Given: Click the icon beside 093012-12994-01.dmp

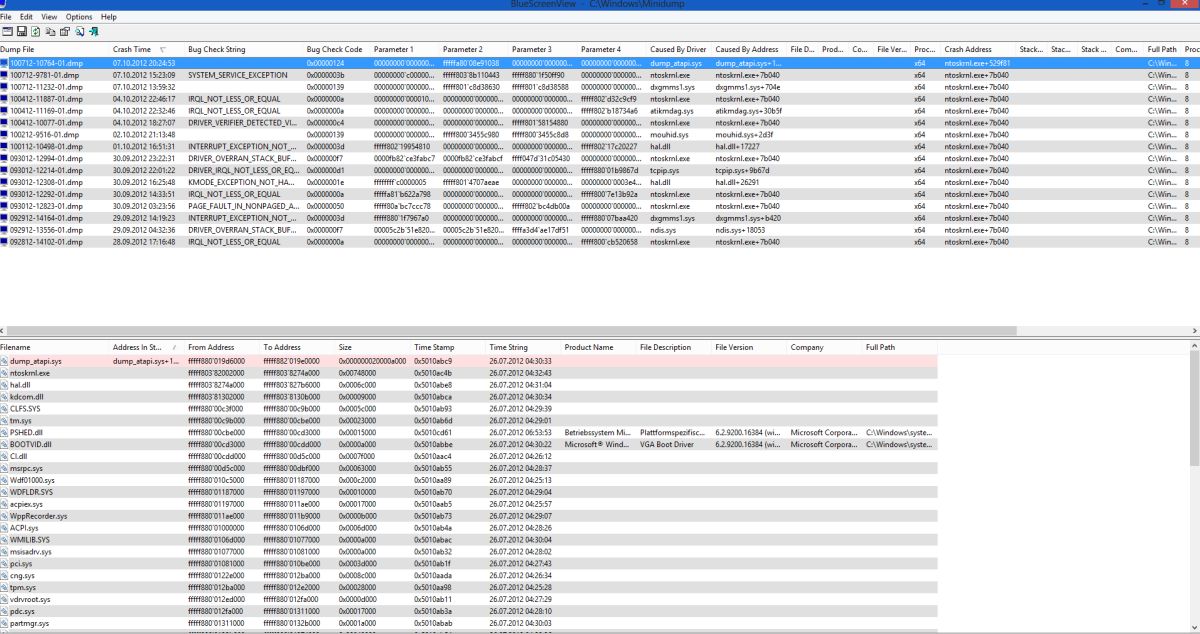Looking at the screenshot, I should pyautogui.click(x=4, y=158).
